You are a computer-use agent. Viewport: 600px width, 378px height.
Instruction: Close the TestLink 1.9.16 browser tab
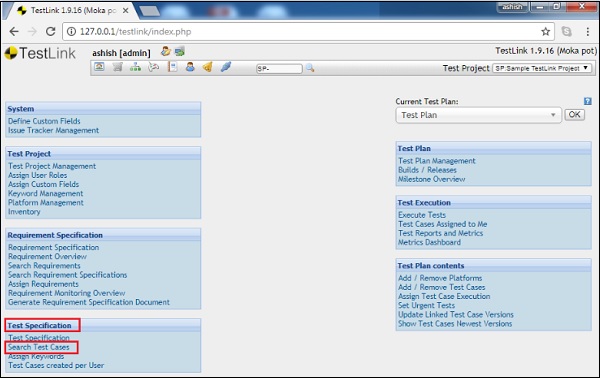126,11
